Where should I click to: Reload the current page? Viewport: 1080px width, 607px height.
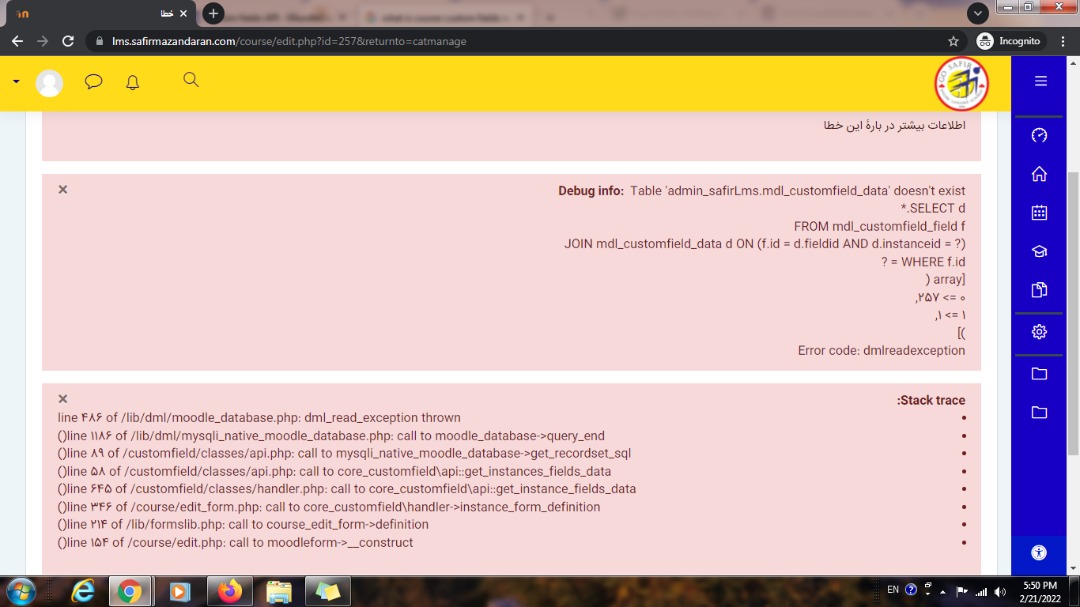click(x=68, y=41)
